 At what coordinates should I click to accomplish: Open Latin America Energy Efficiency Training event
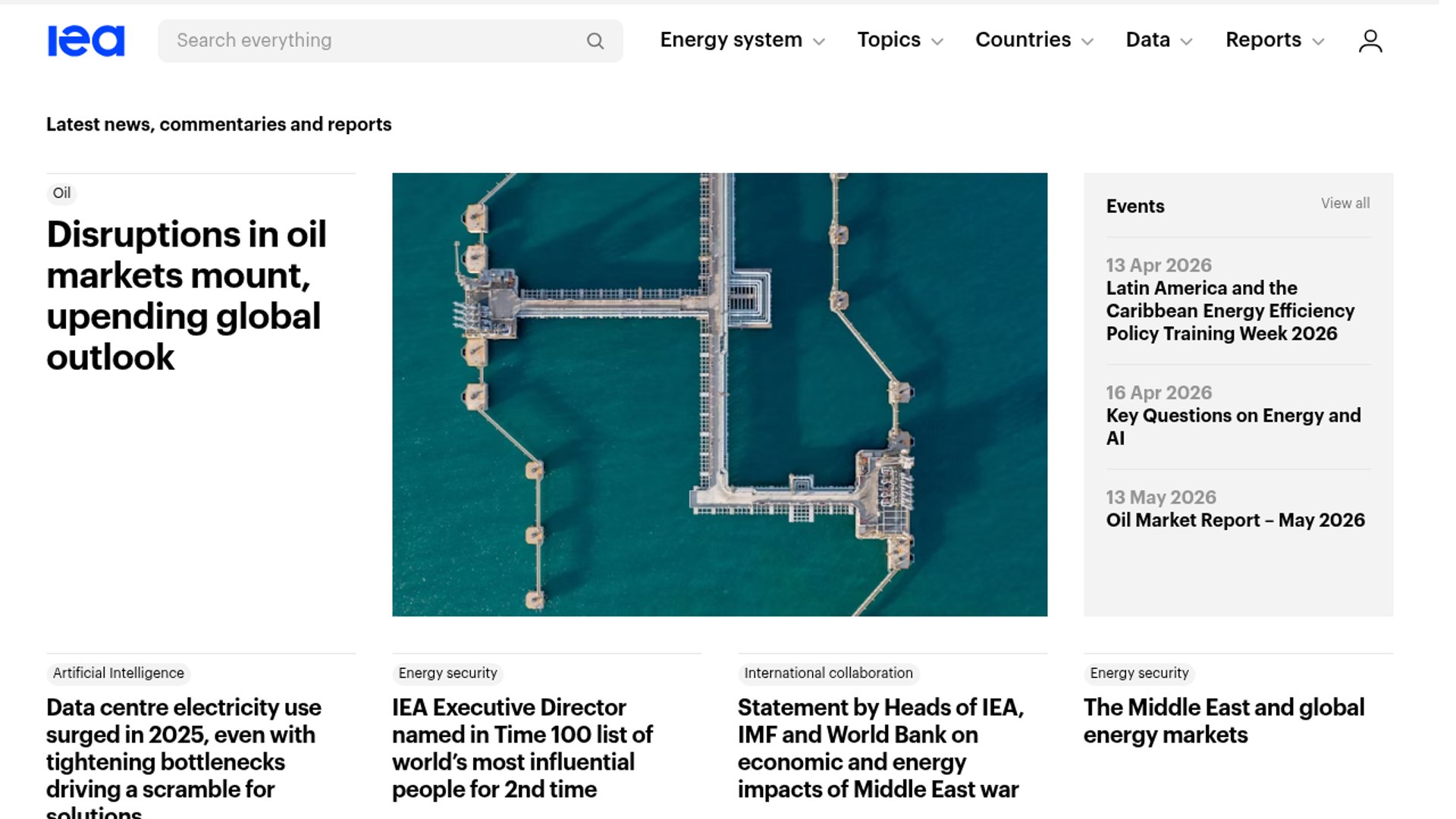(x=1229, y=311)
